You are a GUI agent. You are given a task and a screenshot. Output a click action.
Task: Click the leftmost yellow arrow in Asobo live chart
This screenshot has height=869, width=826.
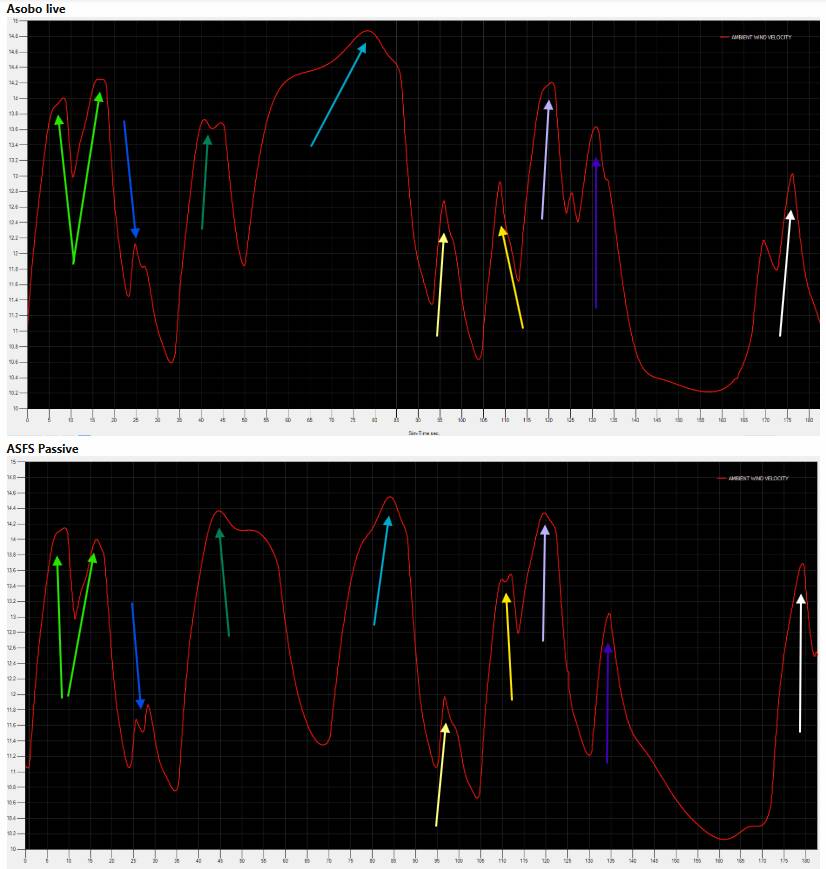click(441, 285)
